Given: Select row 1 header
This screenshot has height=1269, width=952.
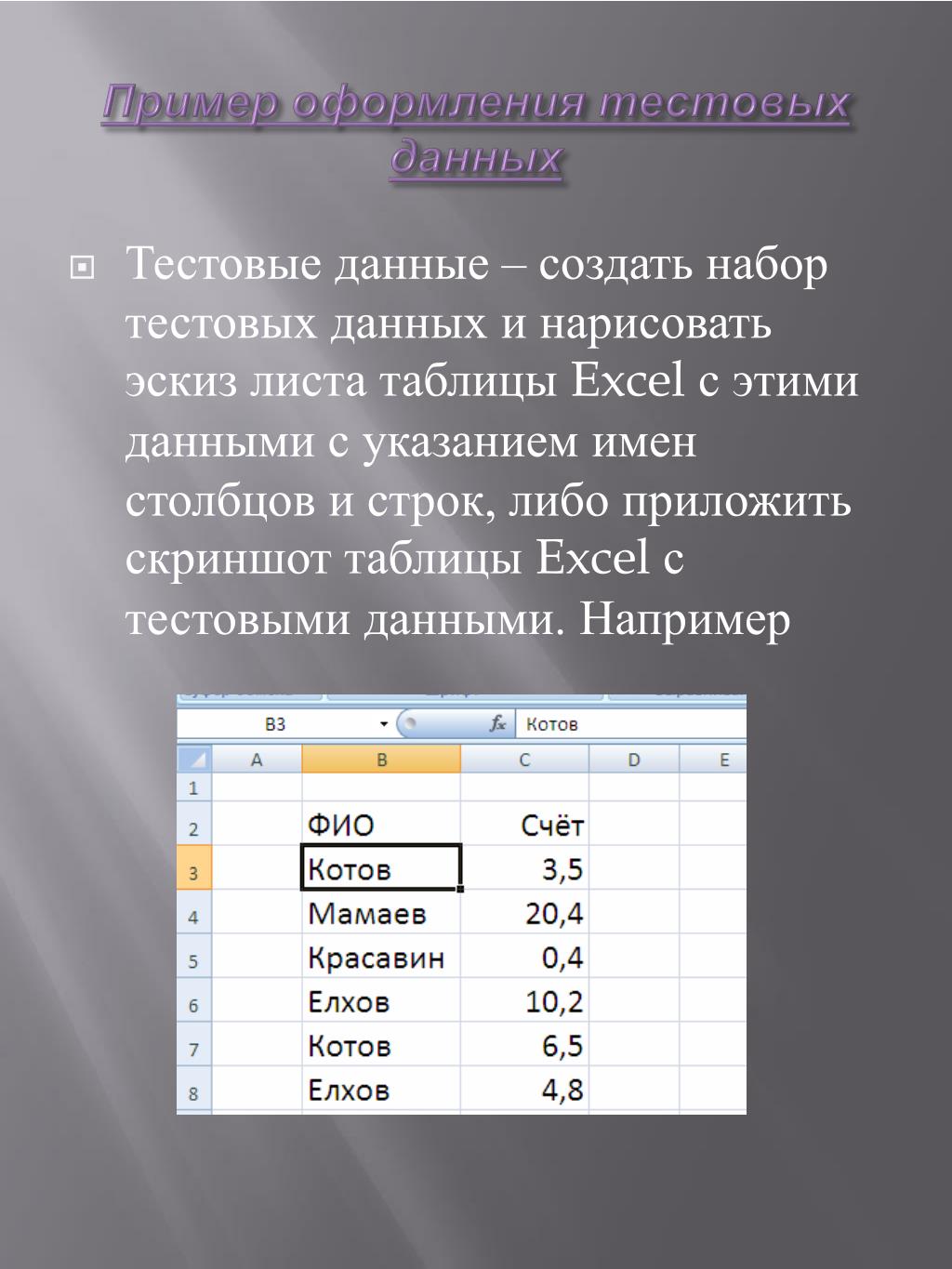Looking at the screenshot, I should (x=194, y=787).
